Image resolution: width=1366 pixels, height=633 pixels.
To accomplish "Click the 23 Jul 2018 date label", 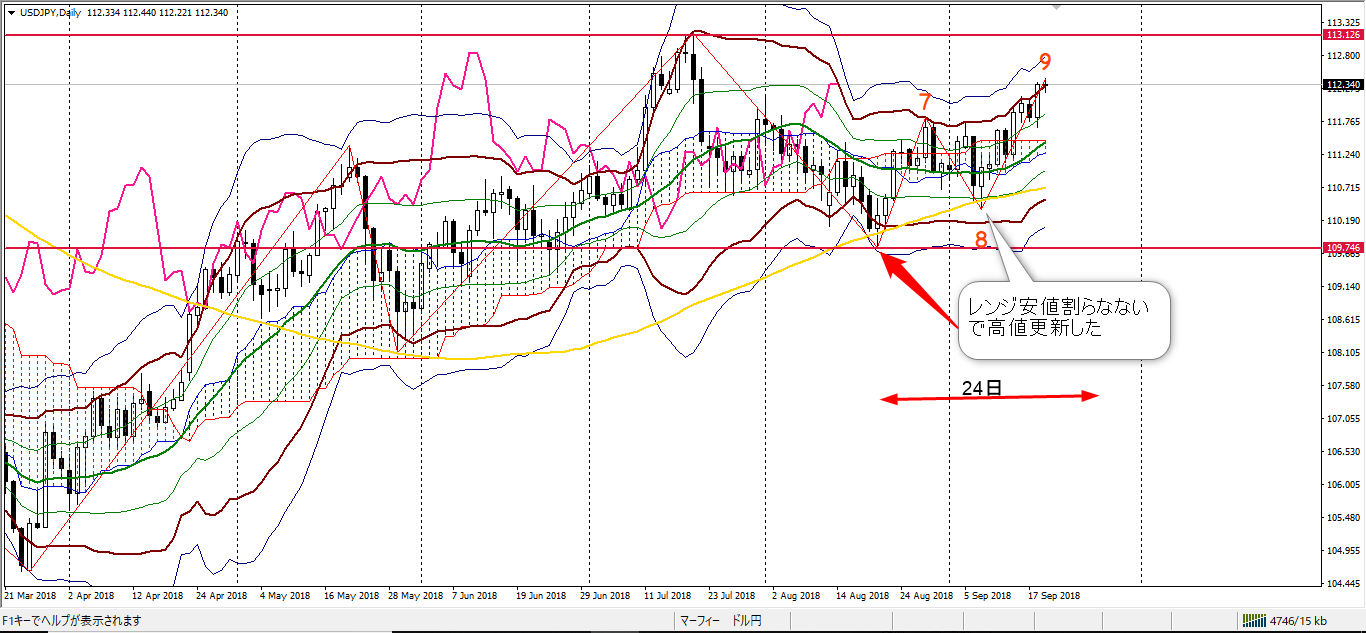I will pyautogui.click(x=733, y=595).
